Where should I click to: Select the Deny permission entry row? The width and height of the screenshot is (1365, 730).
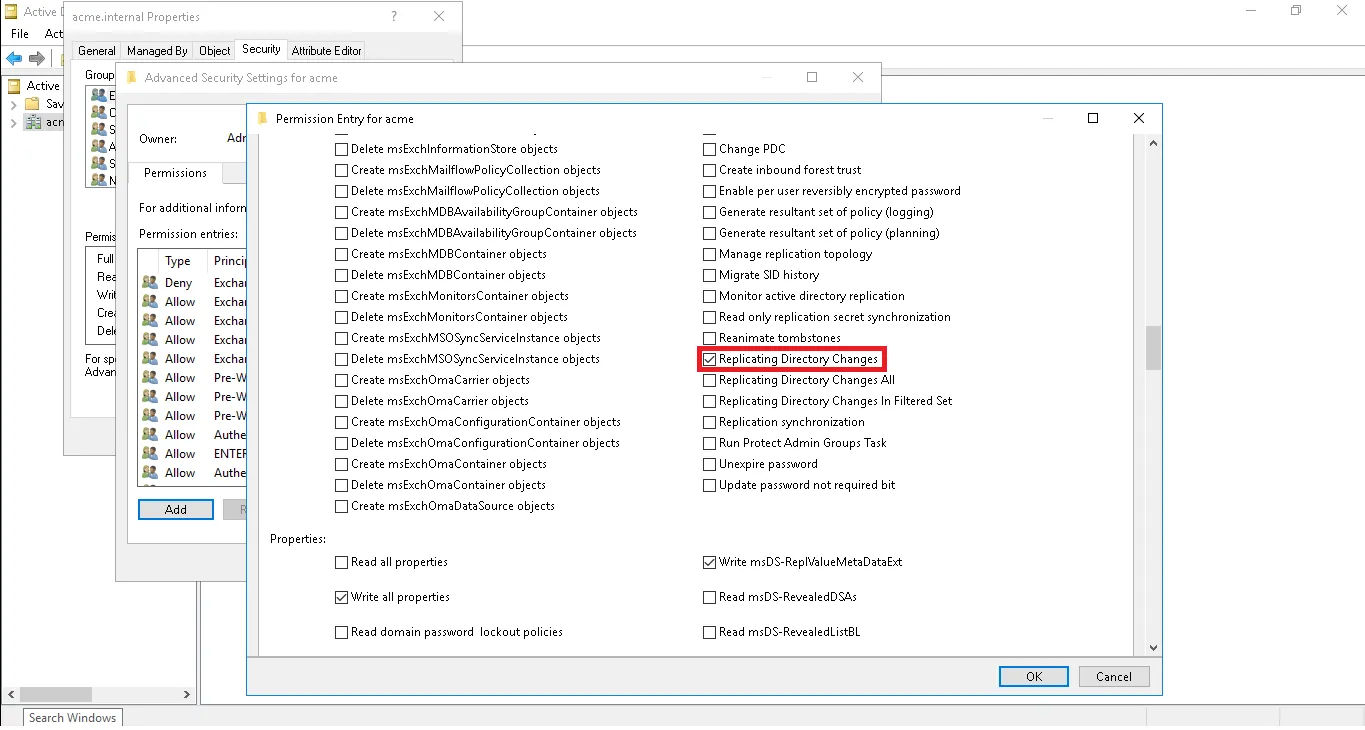[x=193, y=283]
